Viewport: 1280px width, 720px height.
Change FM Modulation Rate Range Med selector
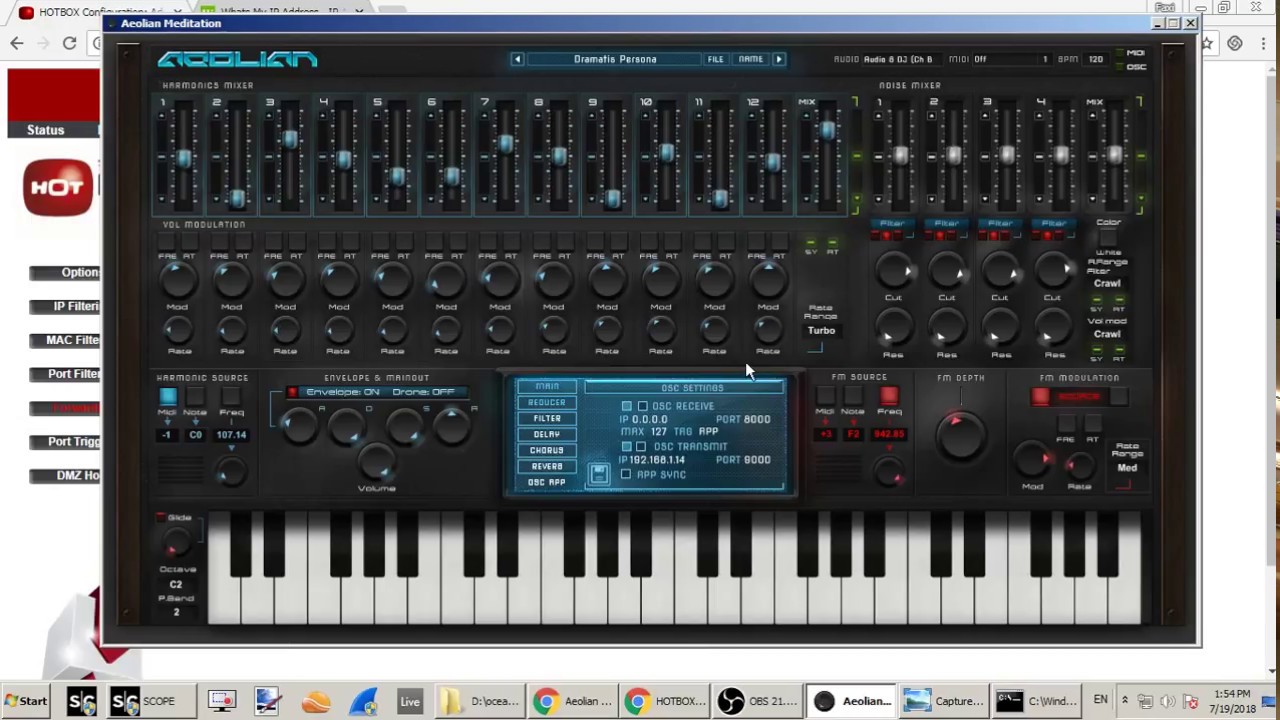(x=1127, y=468)
